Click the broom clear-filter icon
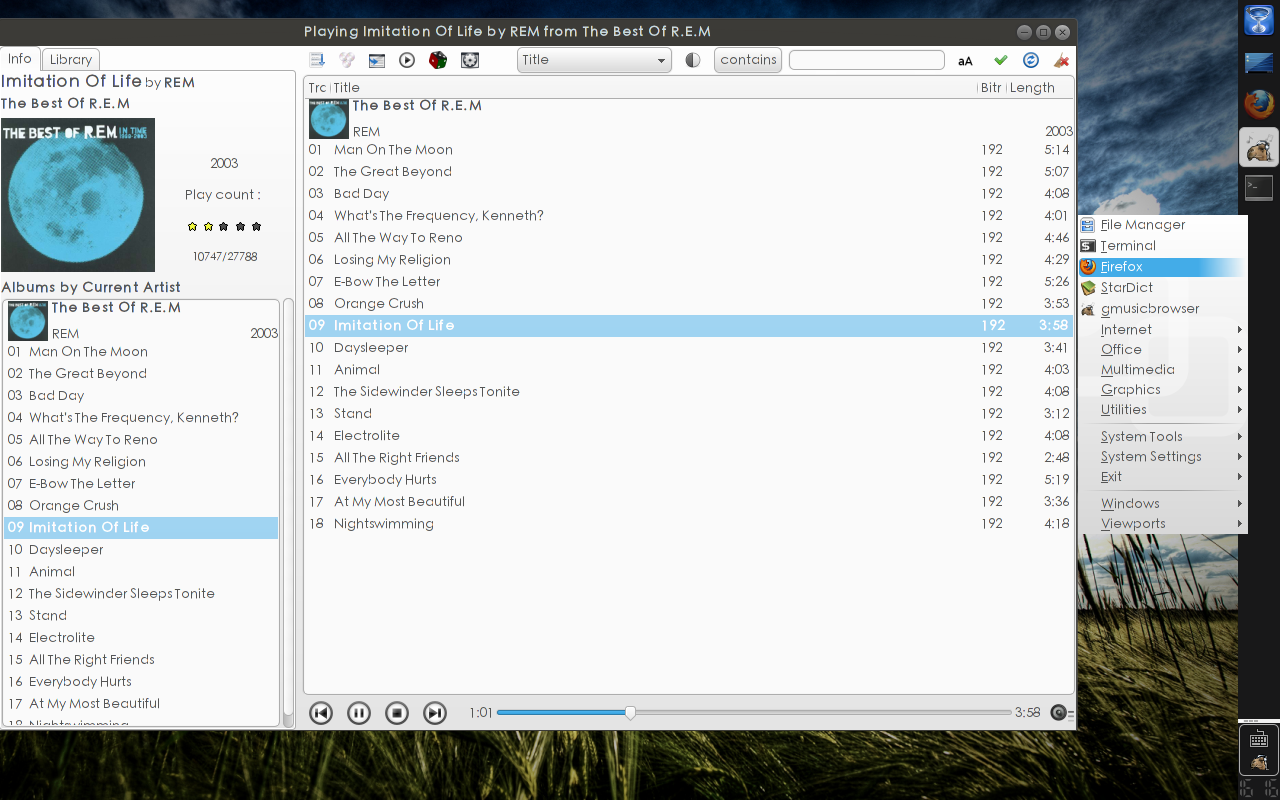This screenshot has width=1280, height=800. tap(1062, 60)
